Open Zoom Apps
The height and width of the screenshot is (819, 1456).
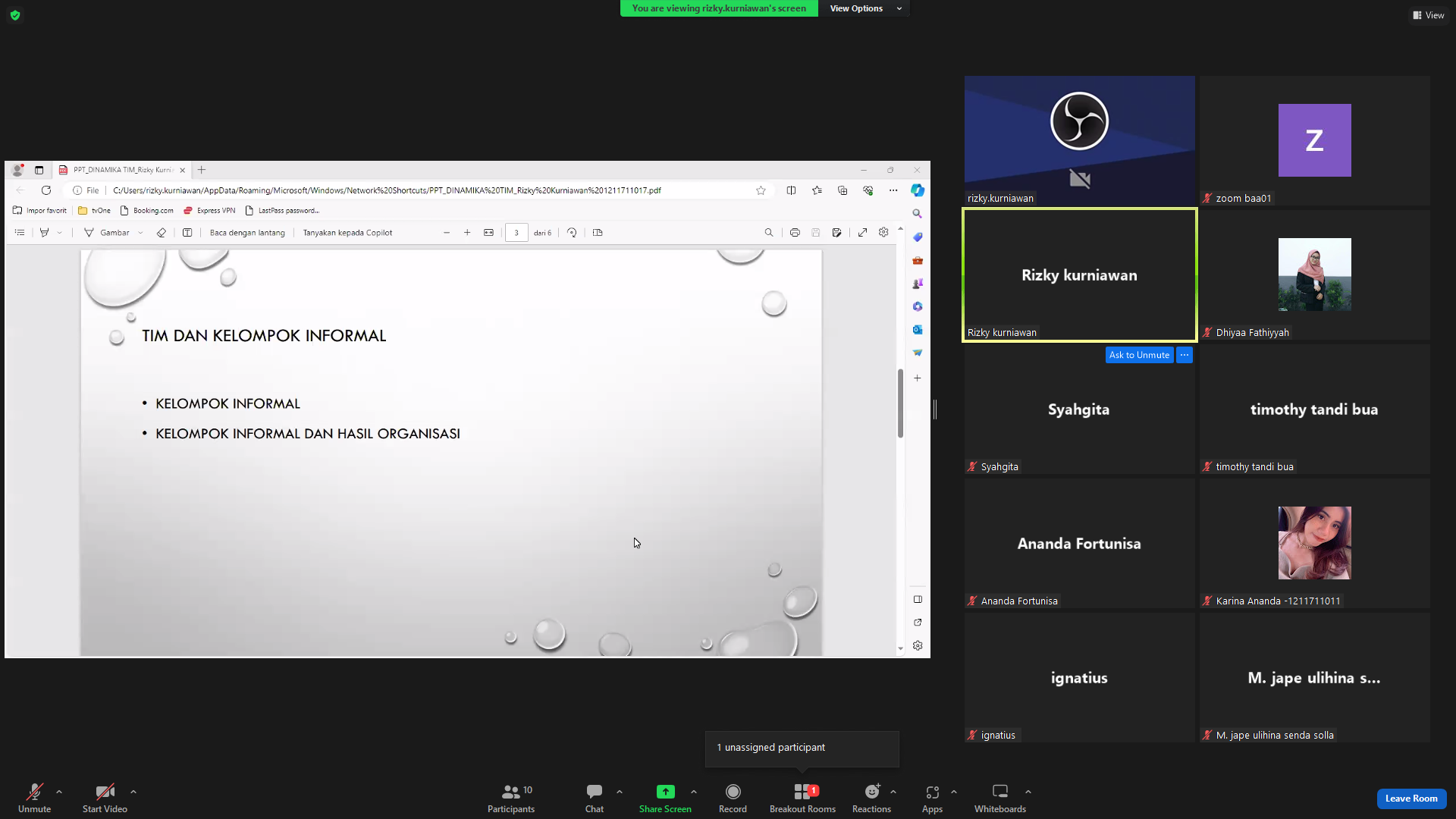932,798
